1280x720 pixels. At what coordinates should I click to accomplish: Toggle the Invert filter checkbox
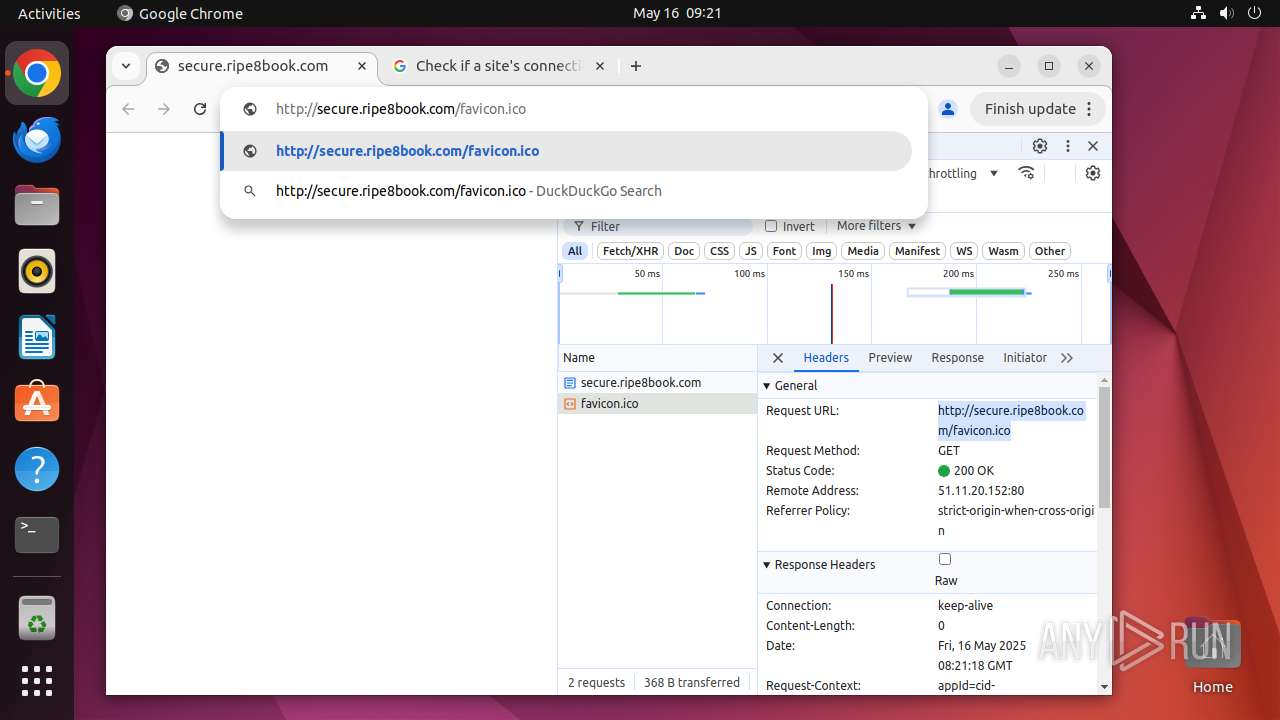click(x=771, y=226)
